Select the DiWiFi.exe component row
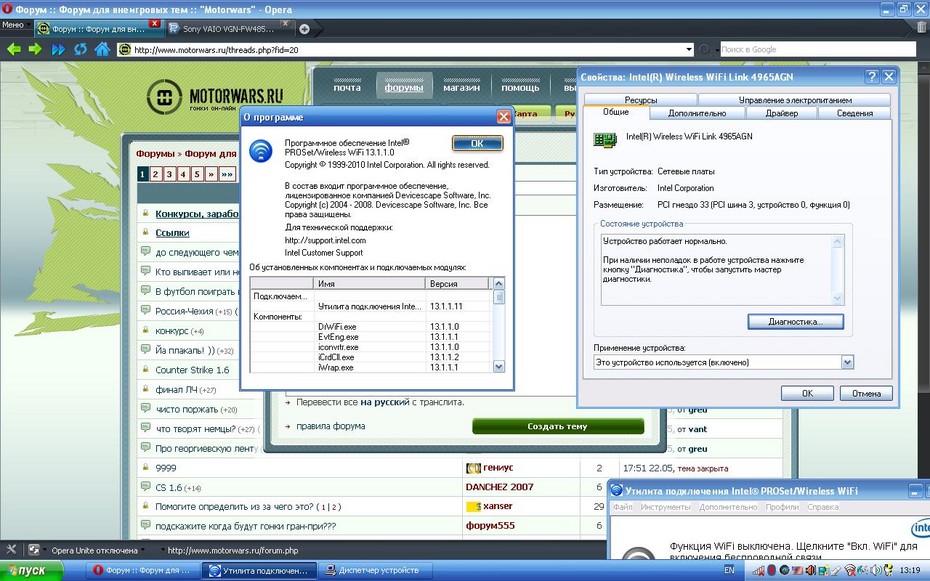Viewport: 930px width, 581px height. pos(371,327)
